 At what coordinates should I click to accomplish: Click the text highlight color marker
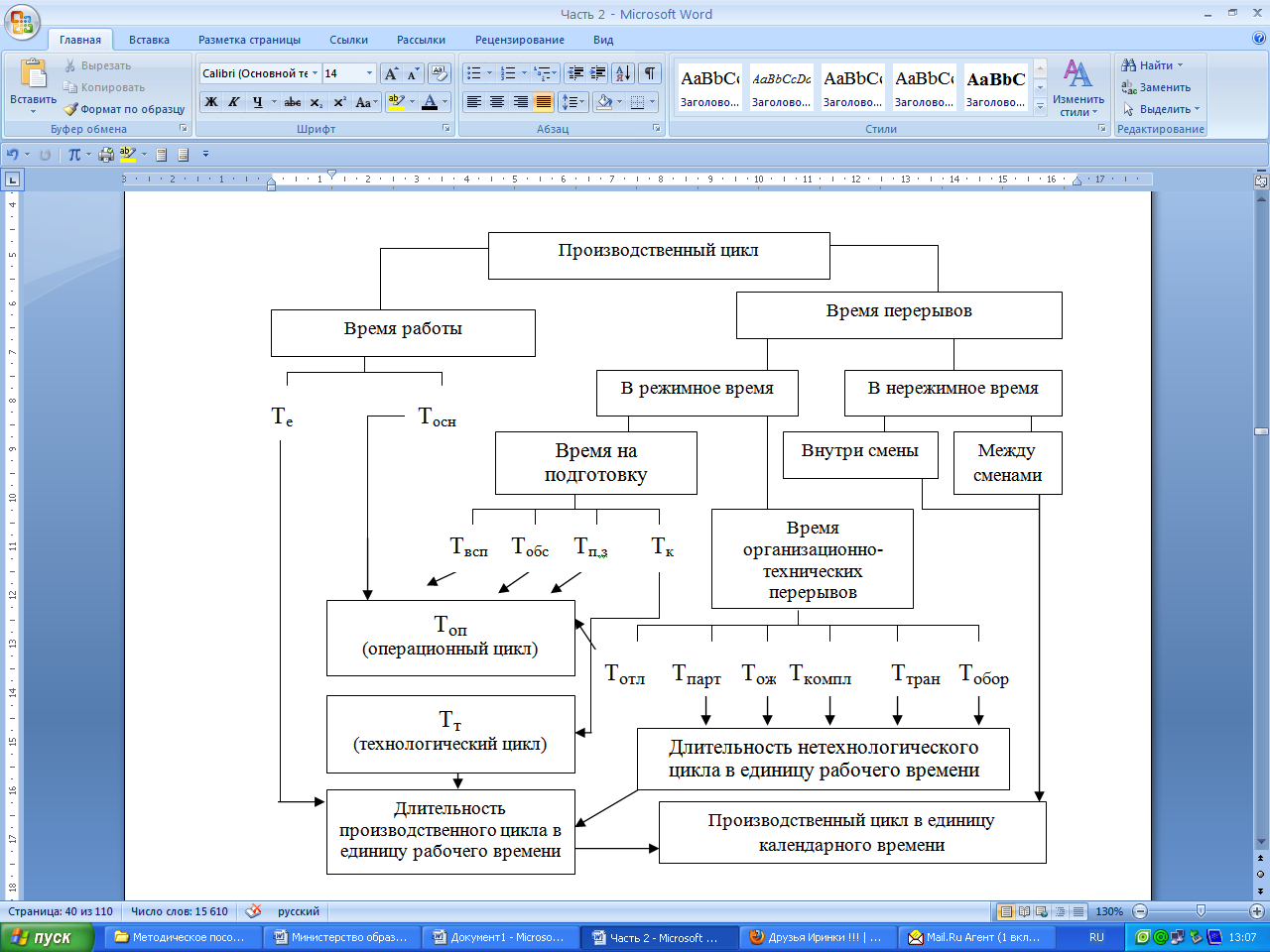tap(396, 102)
